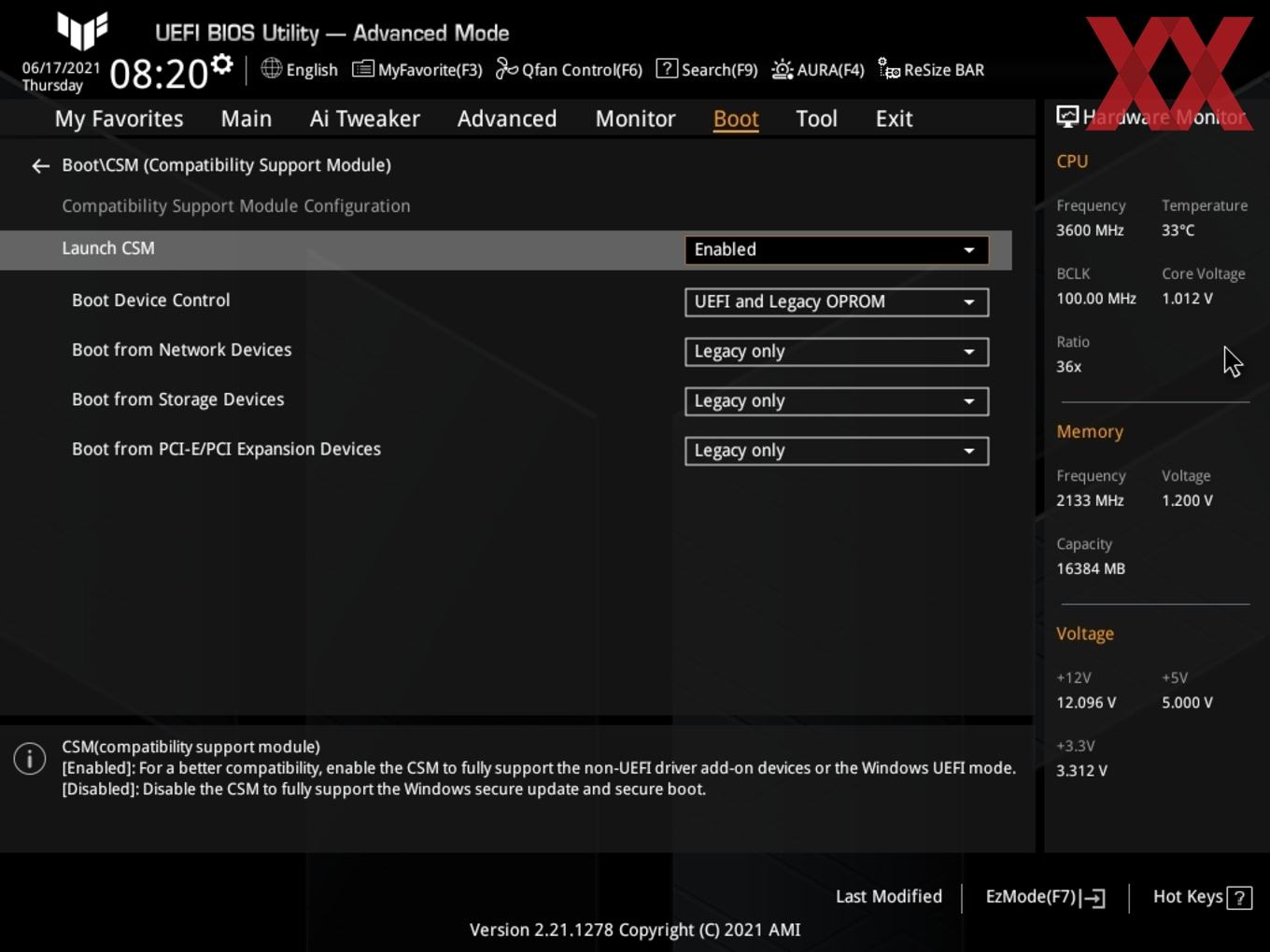Click the info icon in help panel

[x=30, y=759]
